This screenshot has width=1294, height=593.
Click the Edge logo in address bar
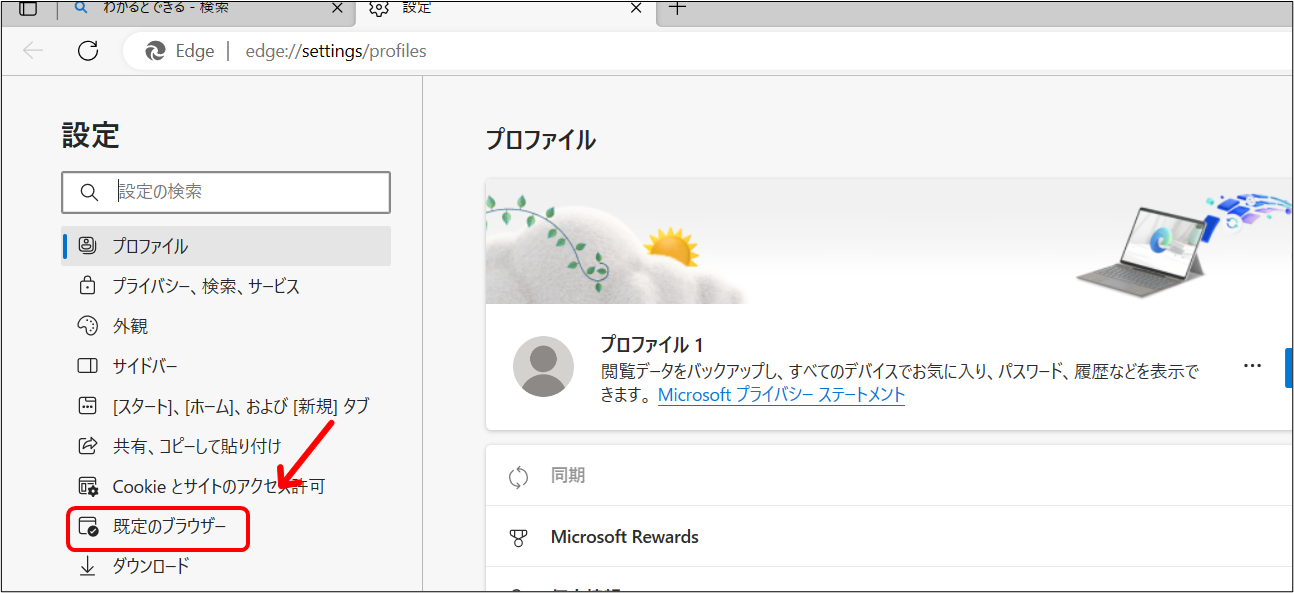tap(155, 51)
